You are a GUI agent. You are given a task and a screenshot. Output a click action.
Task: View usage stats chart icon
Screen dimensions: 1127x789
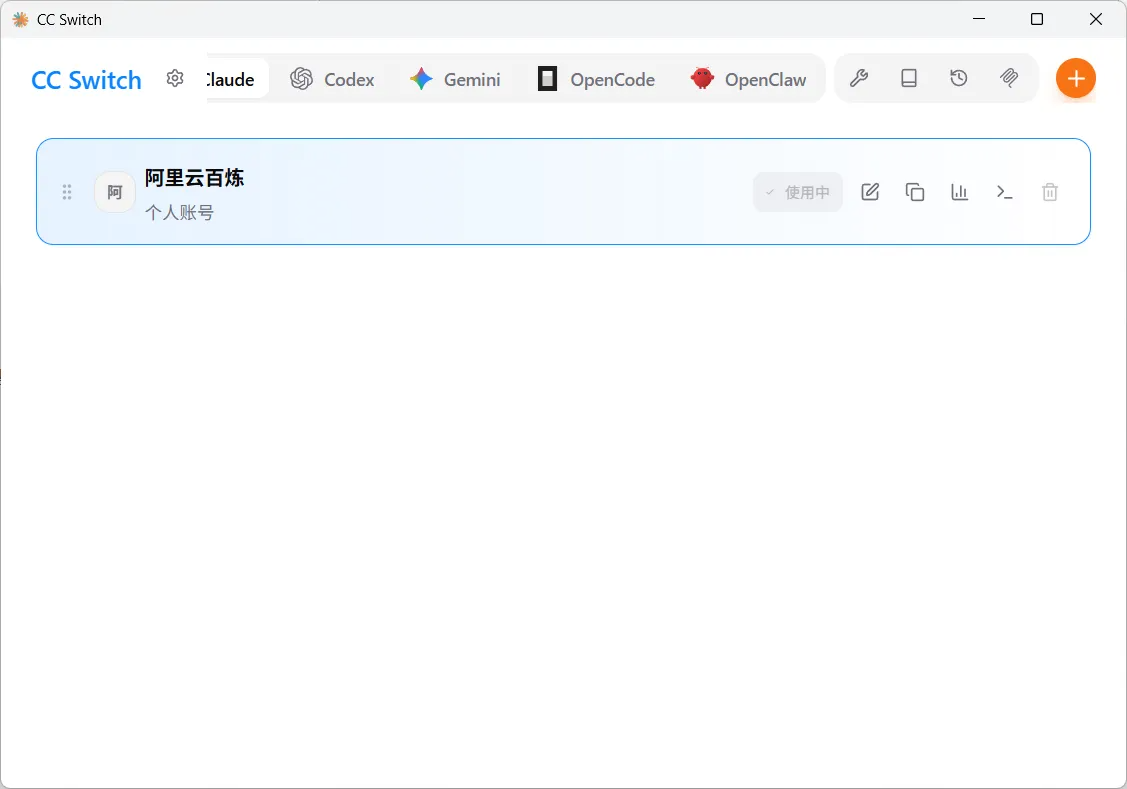coord(960,192)
